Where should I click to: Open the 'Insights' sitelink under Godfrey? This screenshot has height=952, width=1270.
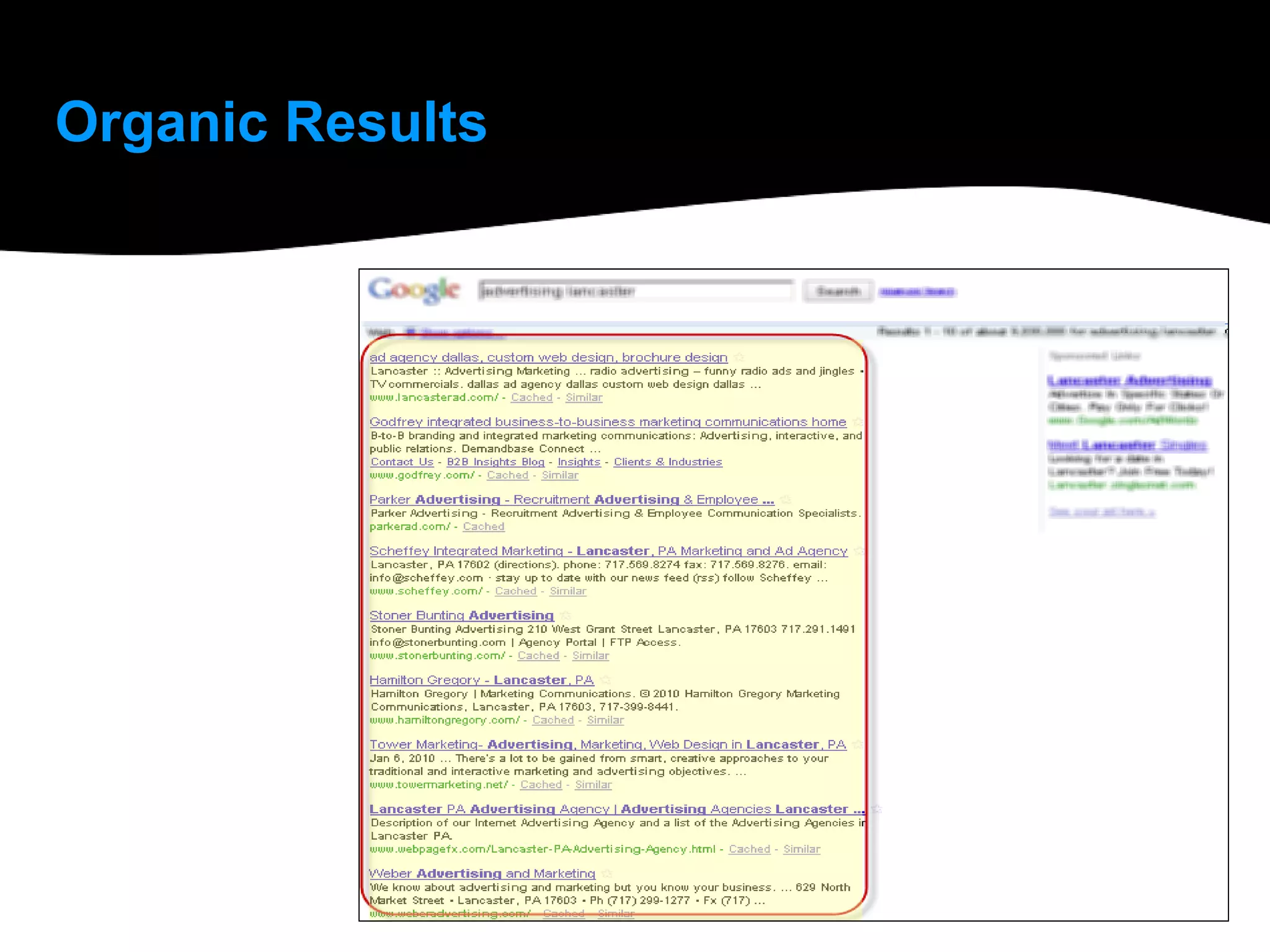[x=579, y=462]
